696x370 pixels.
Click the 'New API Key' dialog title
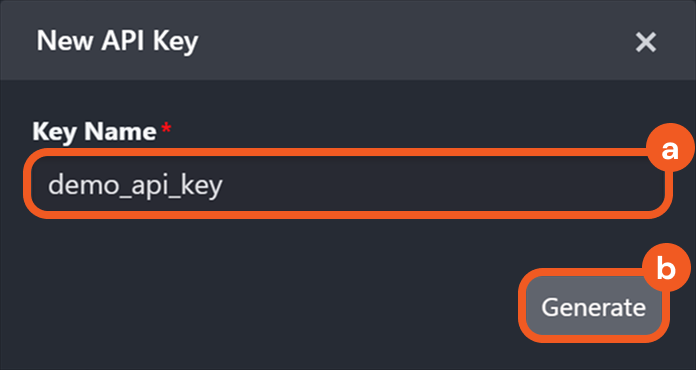117,41
